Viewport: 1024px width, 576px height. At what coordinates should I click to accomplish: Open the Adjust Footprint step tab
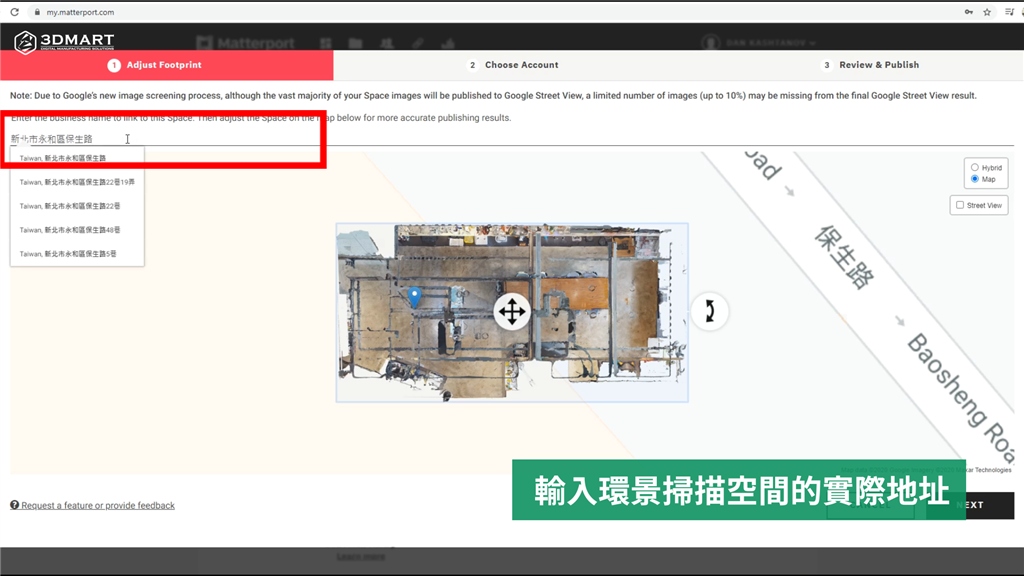coord(167,65)
